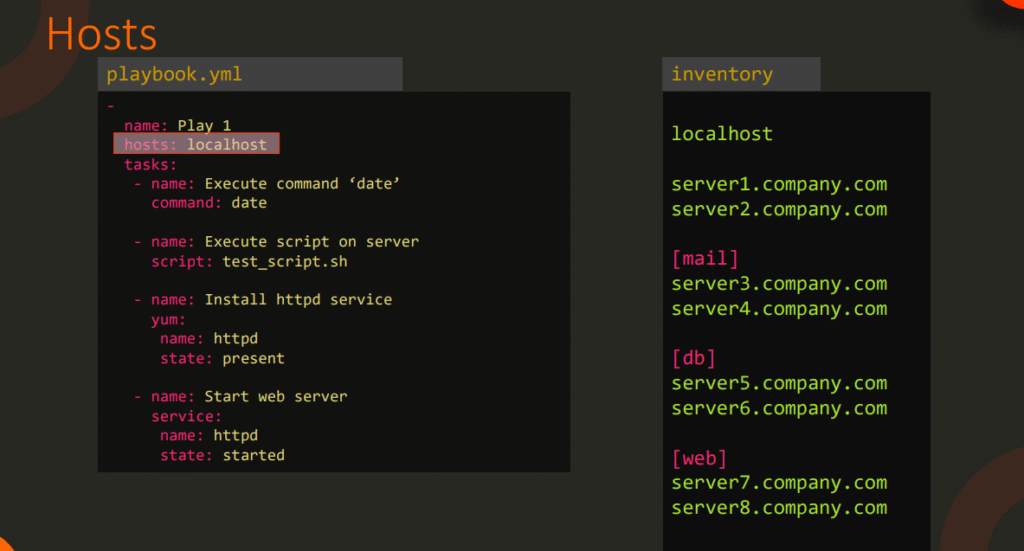Click the state: present line
Screen dimensions: 1024x551
click(222, 358)
